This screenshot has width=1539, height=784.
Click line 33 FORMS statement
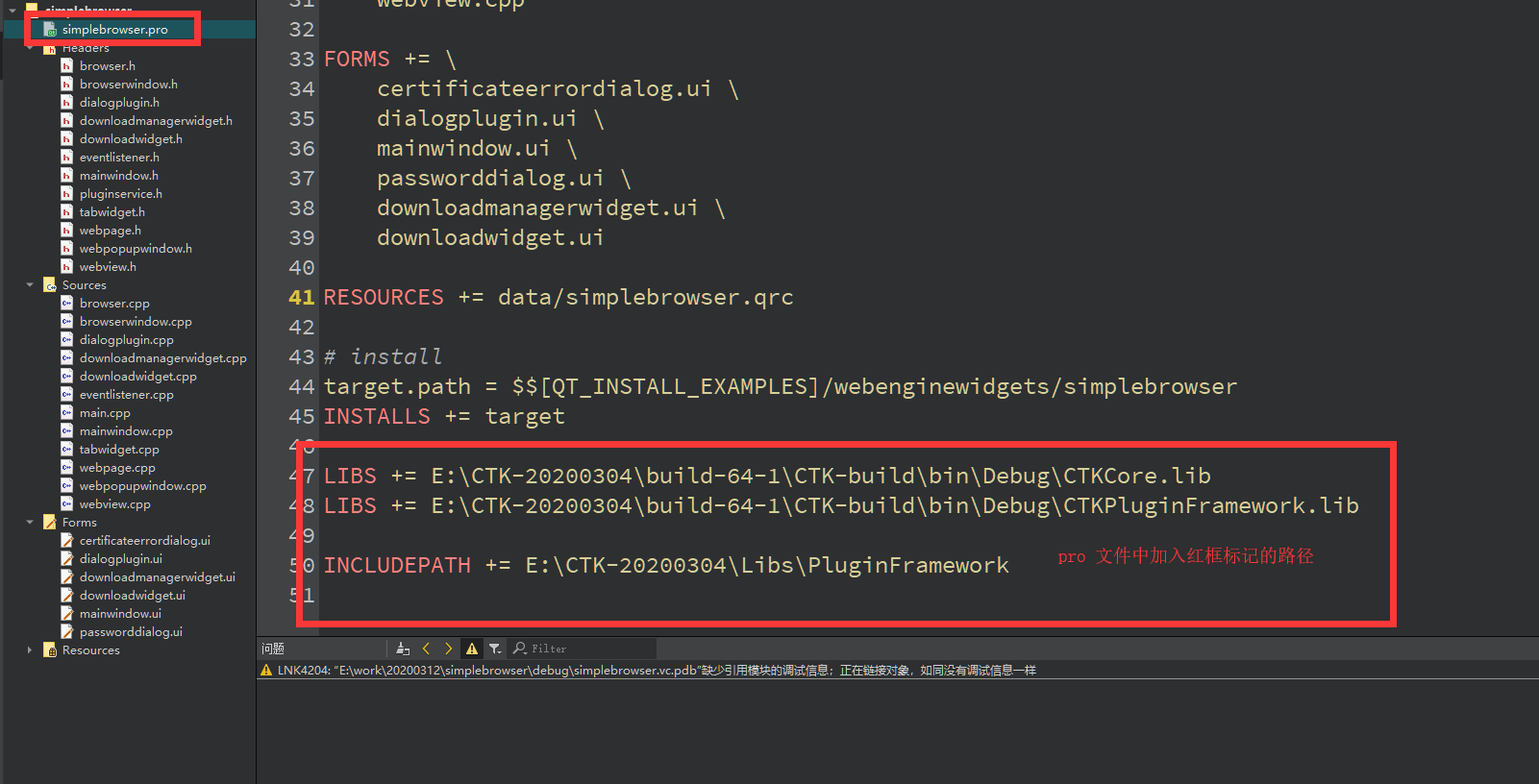pyautogui.click(x=389, y=60)
